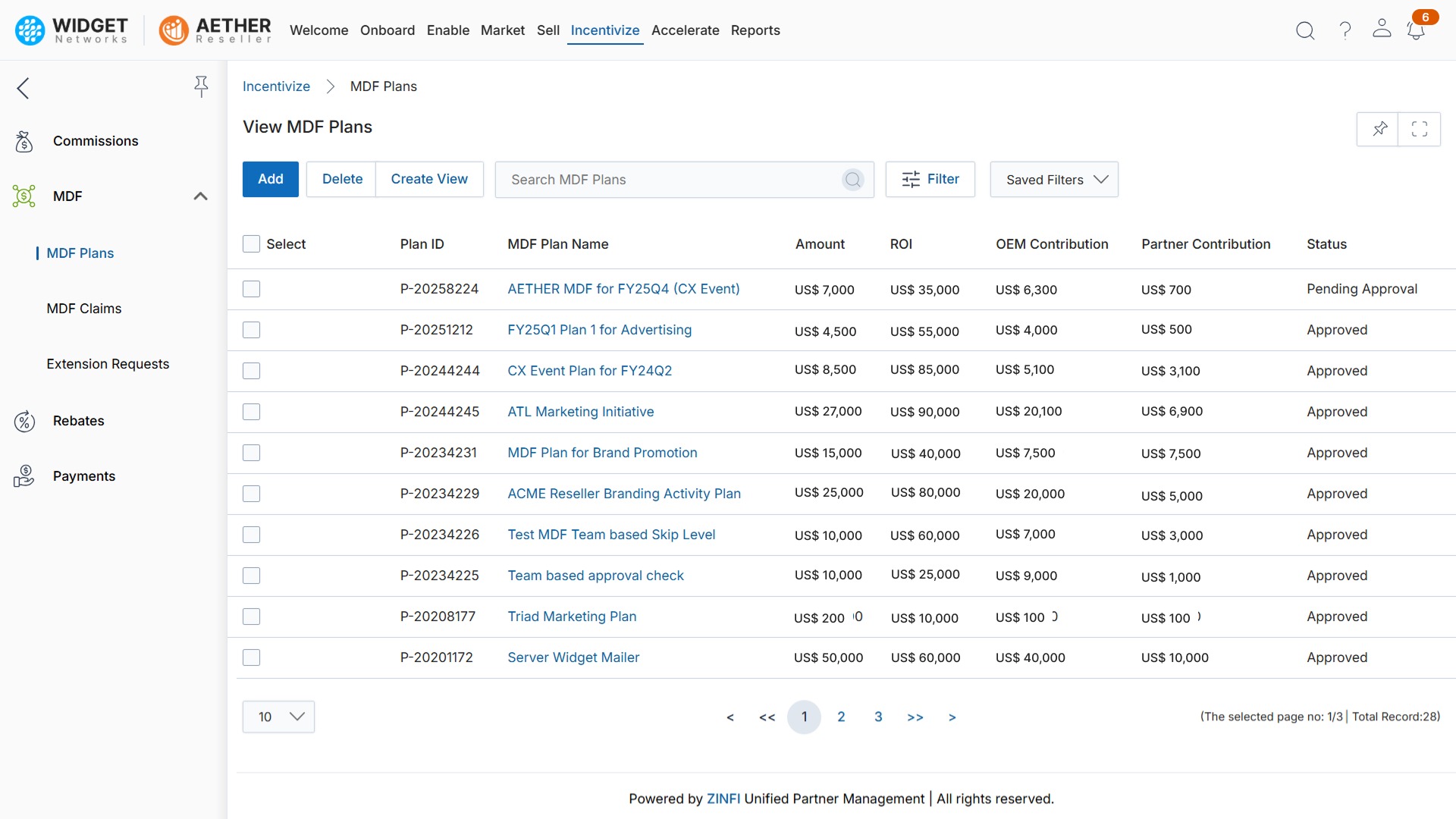Open the ATL Marketing Initiative plan link
Image resolution: width=1456 pixels, height=819 pixels.
(580, 412)
